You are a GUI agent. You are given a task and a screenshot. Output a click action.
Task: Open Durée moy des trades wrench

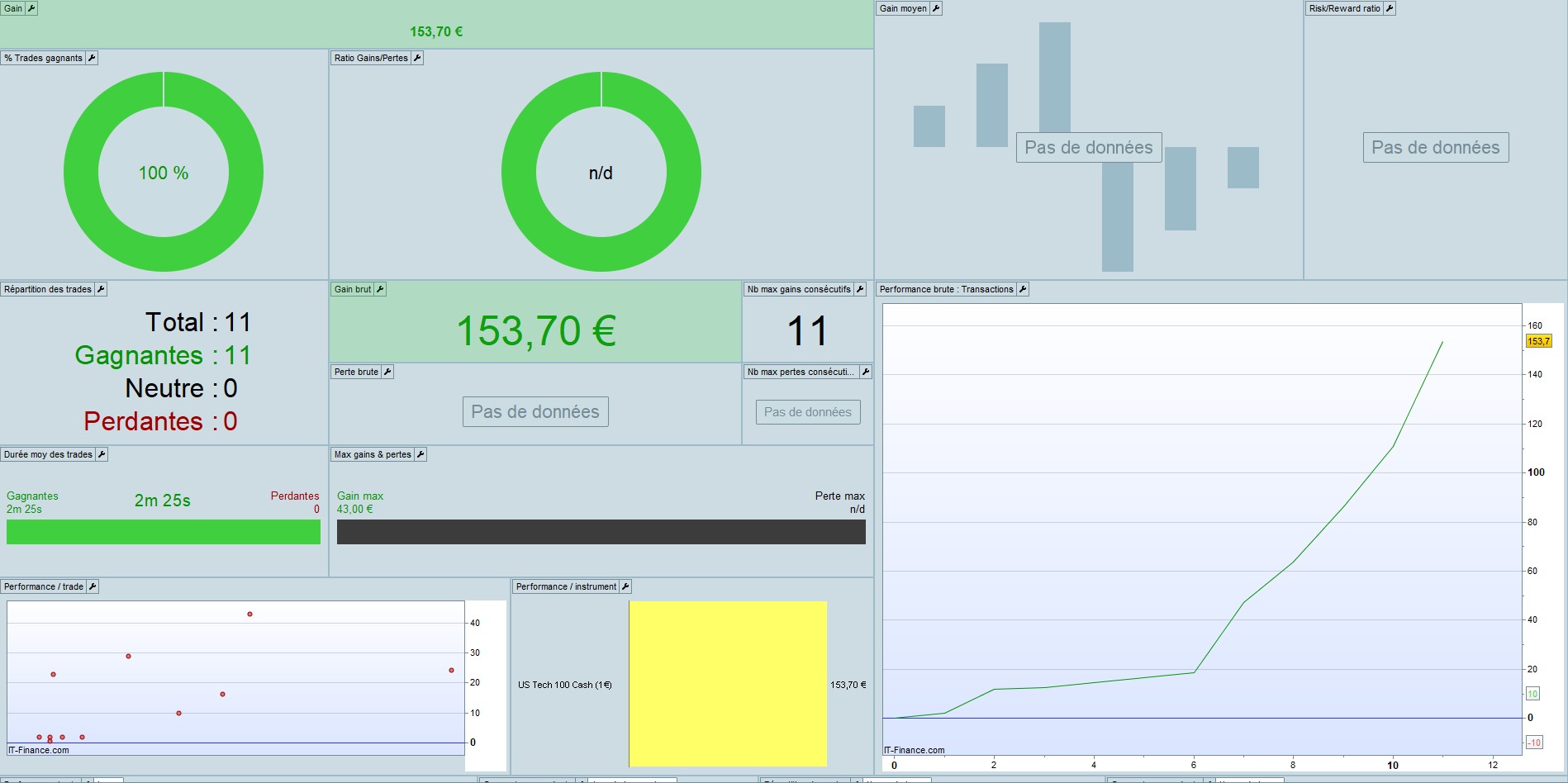click(x=102, y=454)
